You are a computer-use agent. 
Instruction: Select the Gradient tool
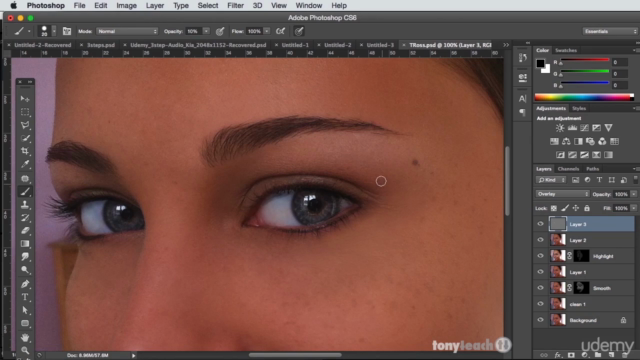pyautogui.click(x=25, y=244)
